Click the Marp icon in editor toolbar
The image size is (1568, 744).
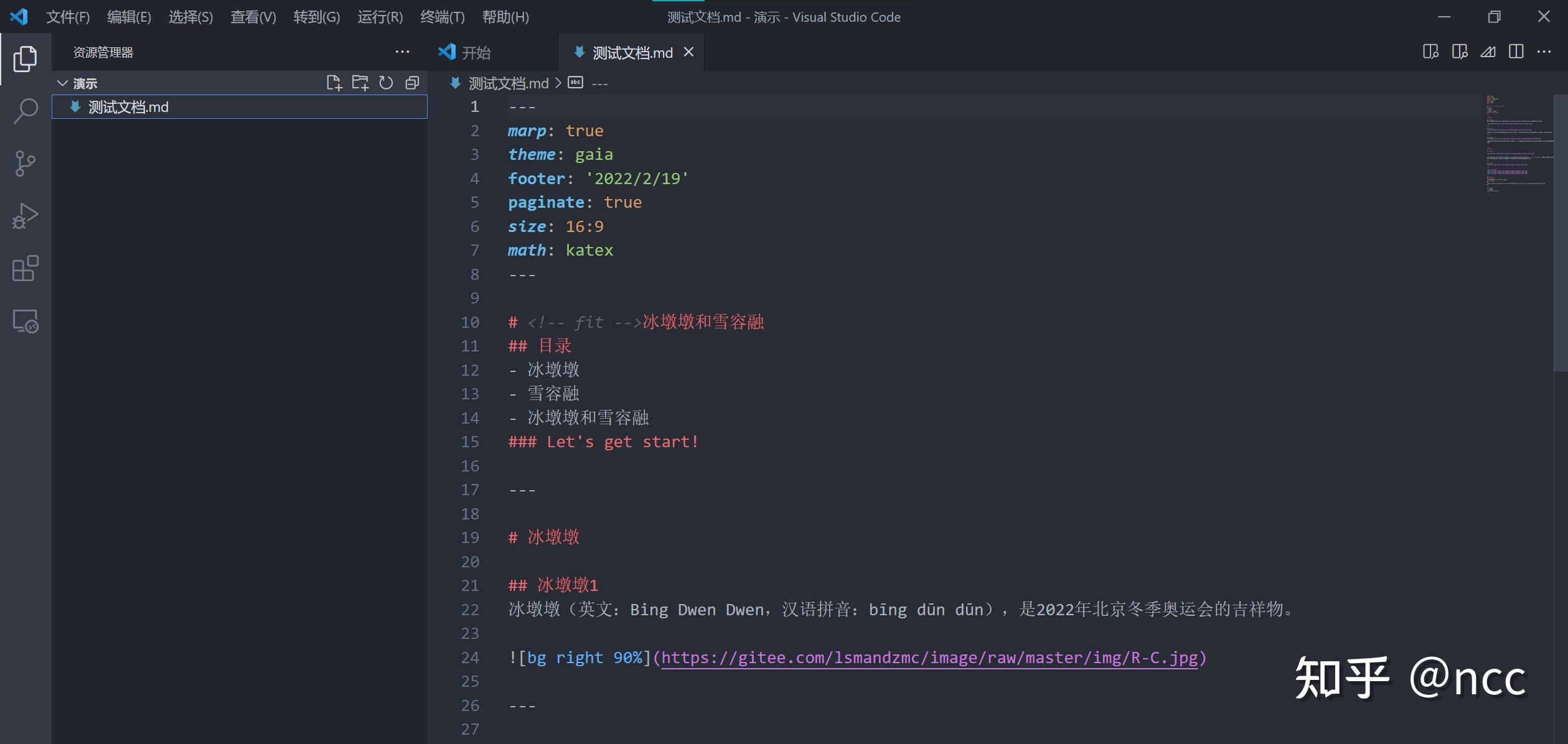tap(1488, 52)
